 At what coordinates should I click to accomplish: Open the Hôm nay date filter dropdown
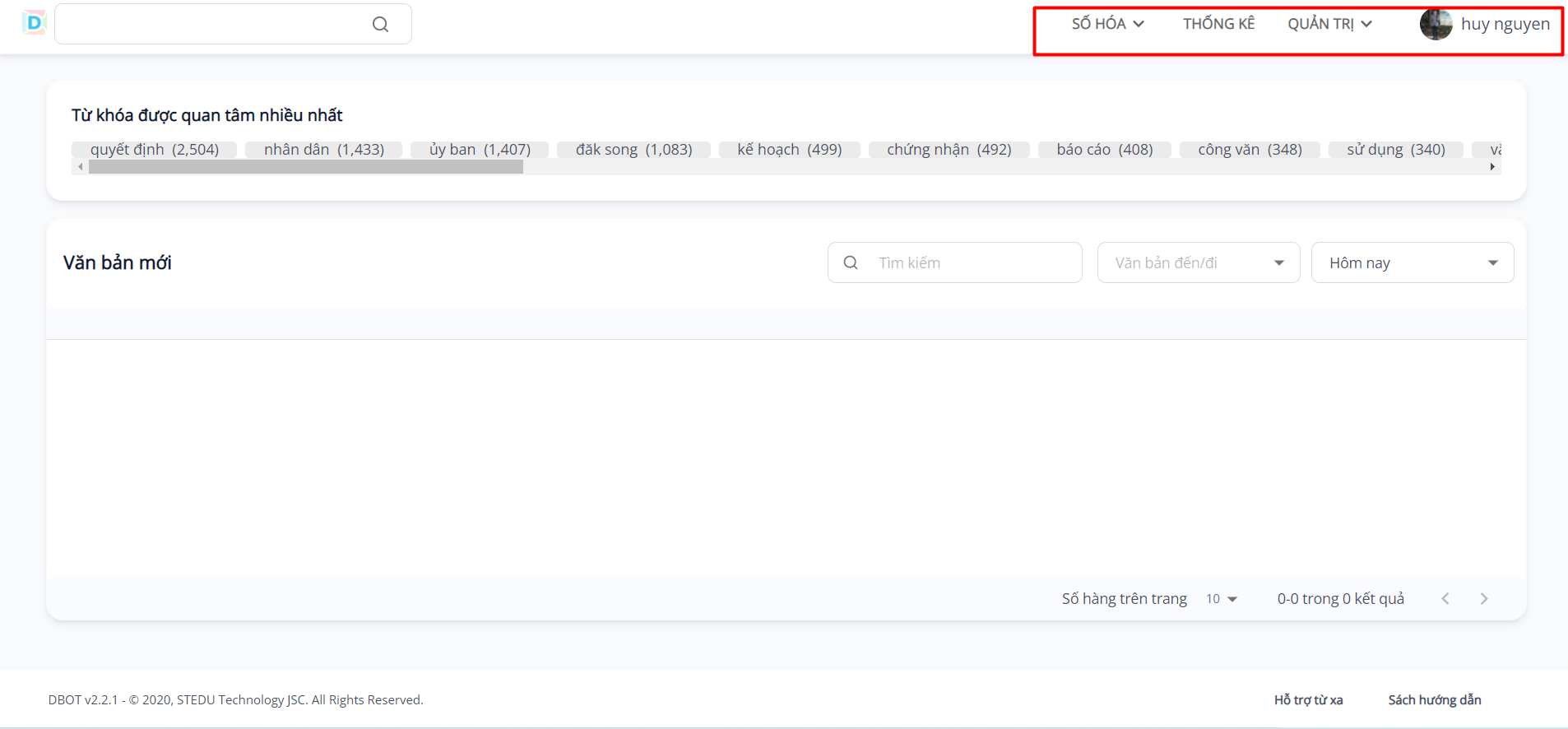[x=1412, y=262]
